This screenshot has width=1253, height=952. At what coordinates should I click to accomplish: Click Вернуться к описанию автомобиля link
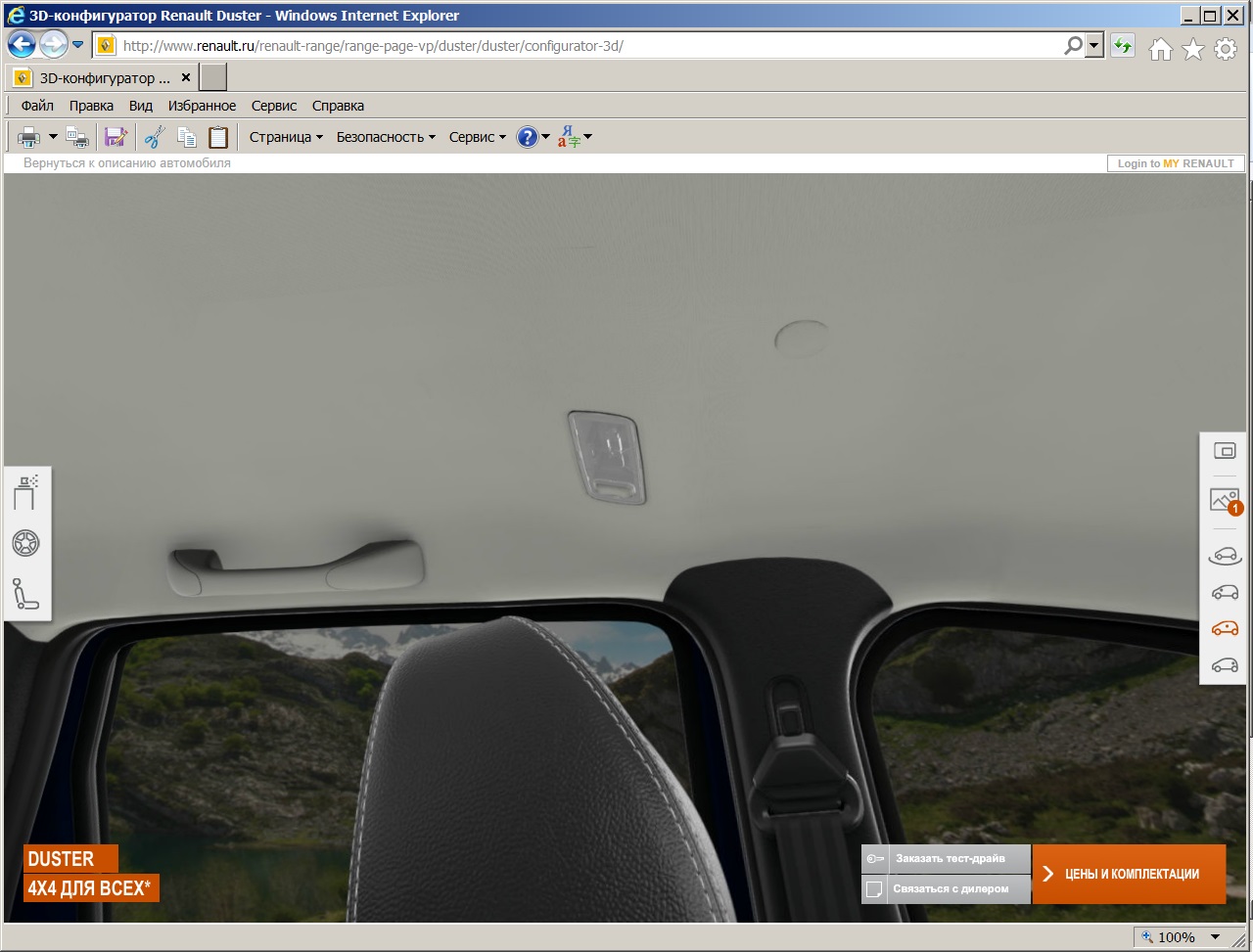(x=127, y=163)
